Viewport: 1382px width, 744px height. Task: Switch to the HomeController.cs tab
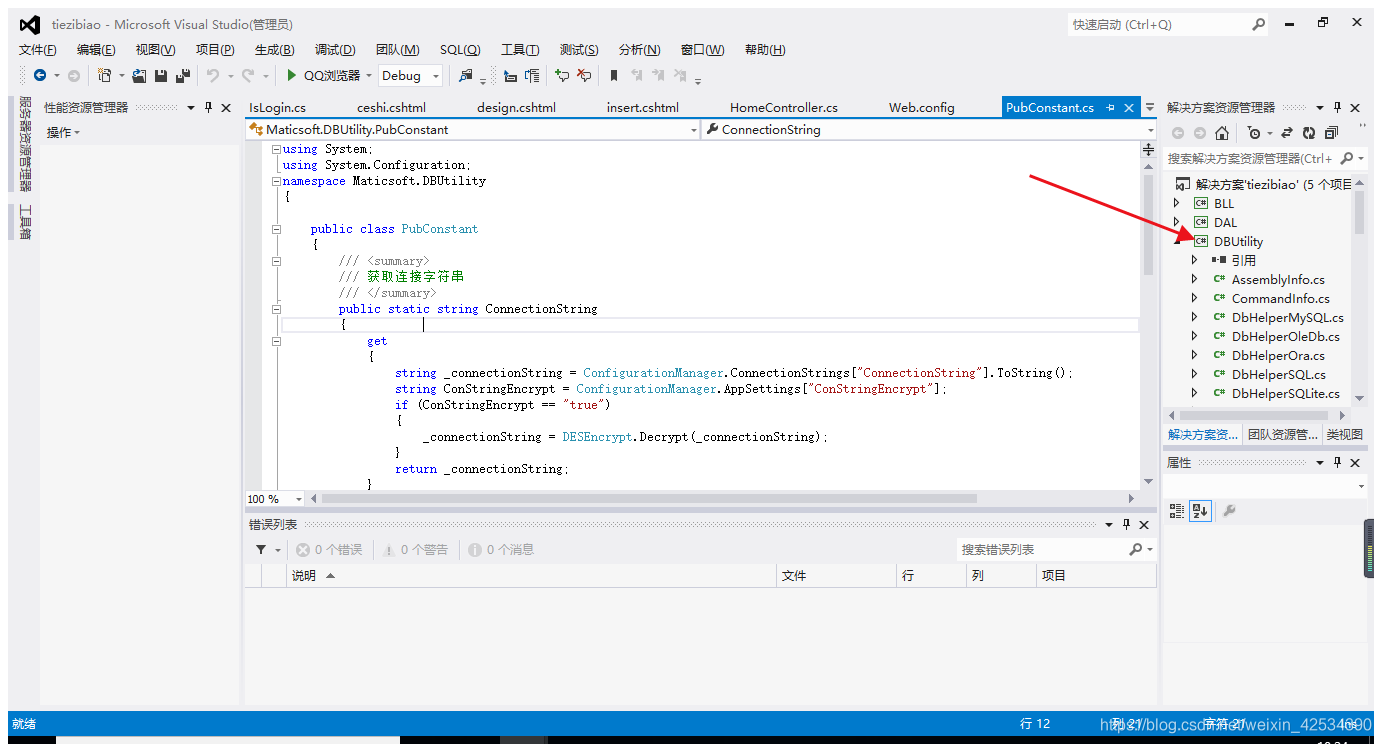click(784, 107)
